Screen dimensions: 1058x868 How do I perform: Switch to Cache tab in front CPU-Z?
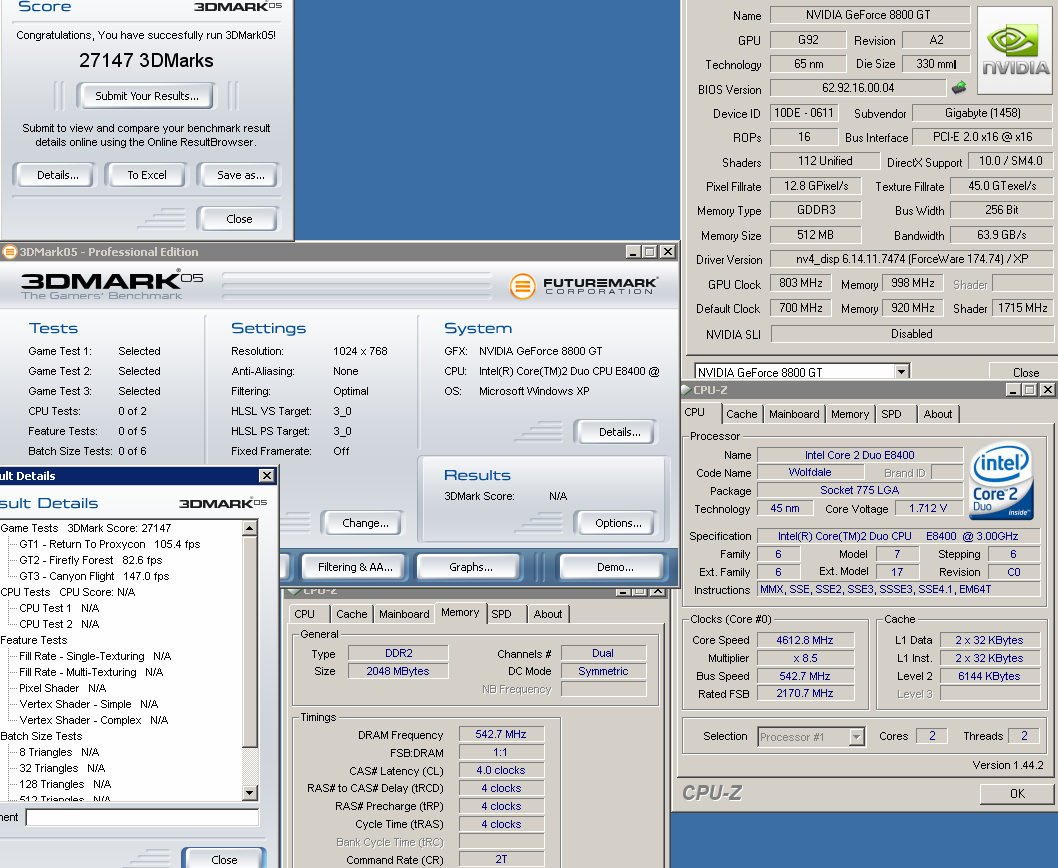(742, 414)
